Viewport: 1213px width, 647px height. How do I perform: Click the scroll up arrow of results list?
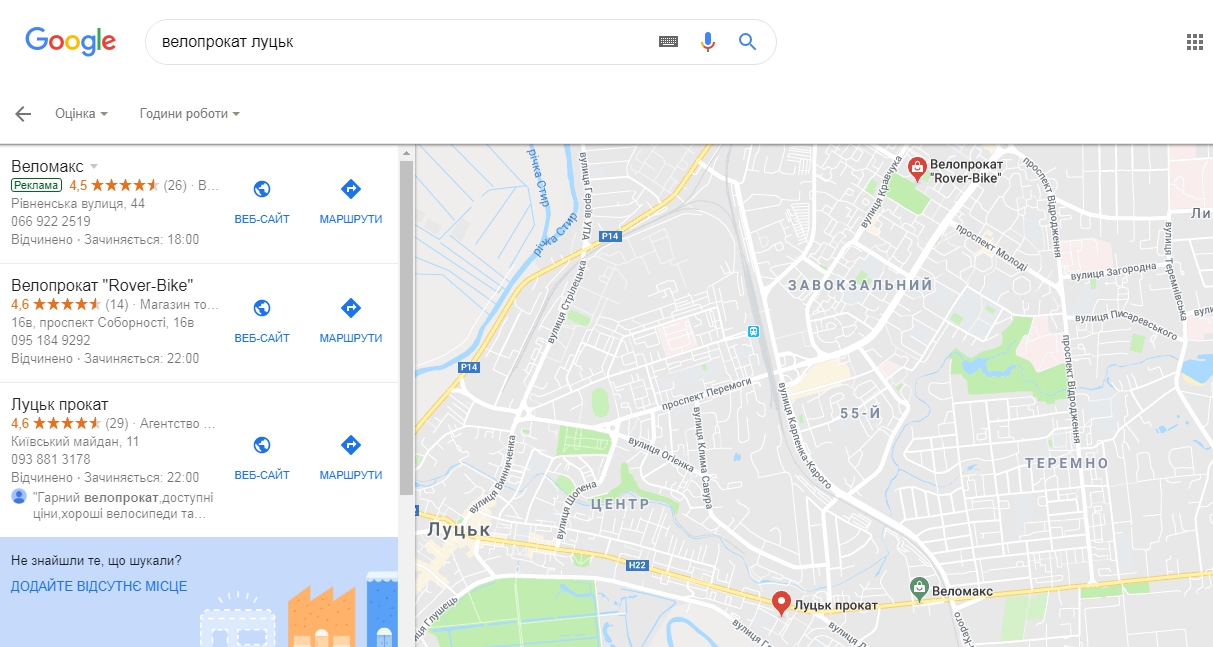click(406, 153)
